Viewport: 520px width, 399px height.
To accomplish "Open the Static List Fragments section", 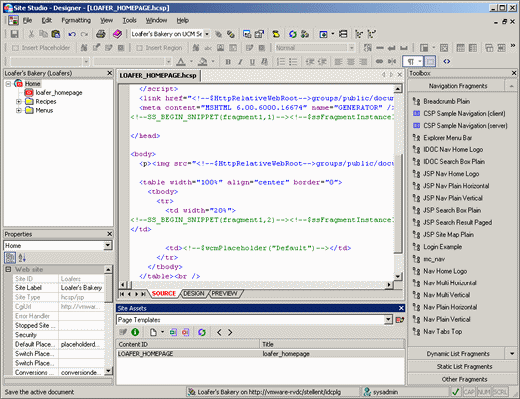I will tap(463, 366).
